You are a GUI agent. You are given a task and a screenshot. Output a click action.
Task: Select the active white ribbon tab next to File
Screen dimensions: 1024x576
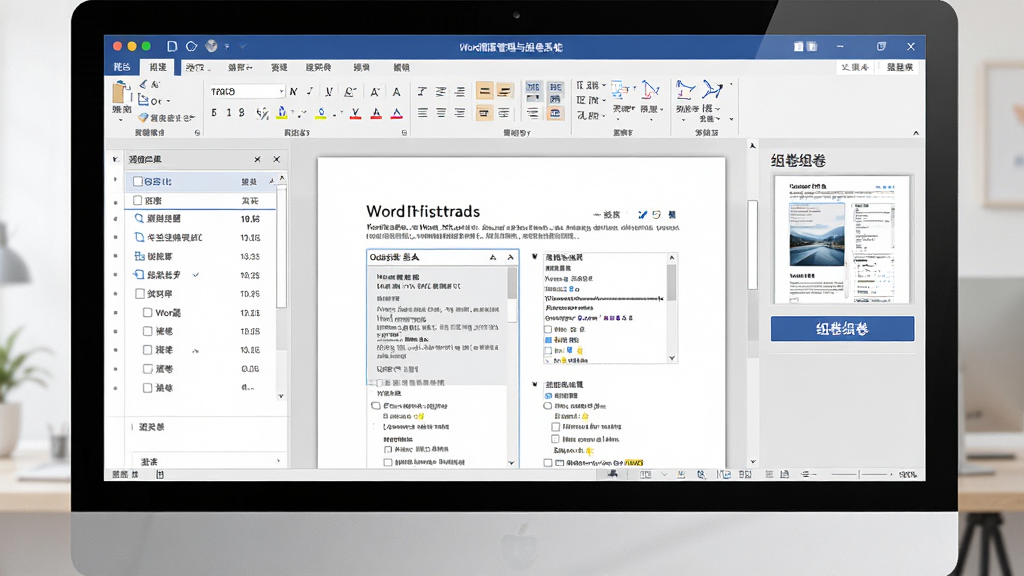click(157, 67)
